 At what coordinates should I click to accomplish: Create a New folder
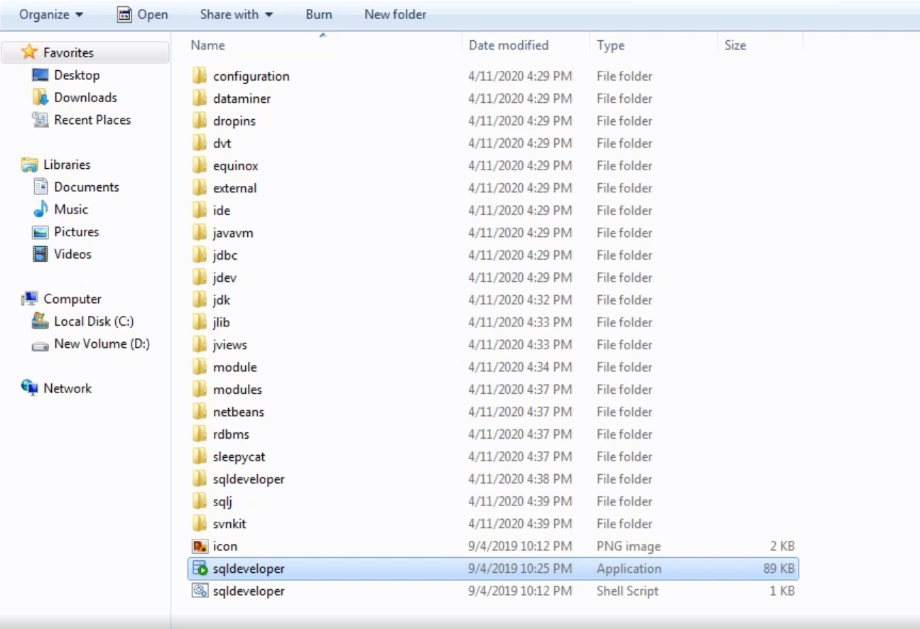395,14
